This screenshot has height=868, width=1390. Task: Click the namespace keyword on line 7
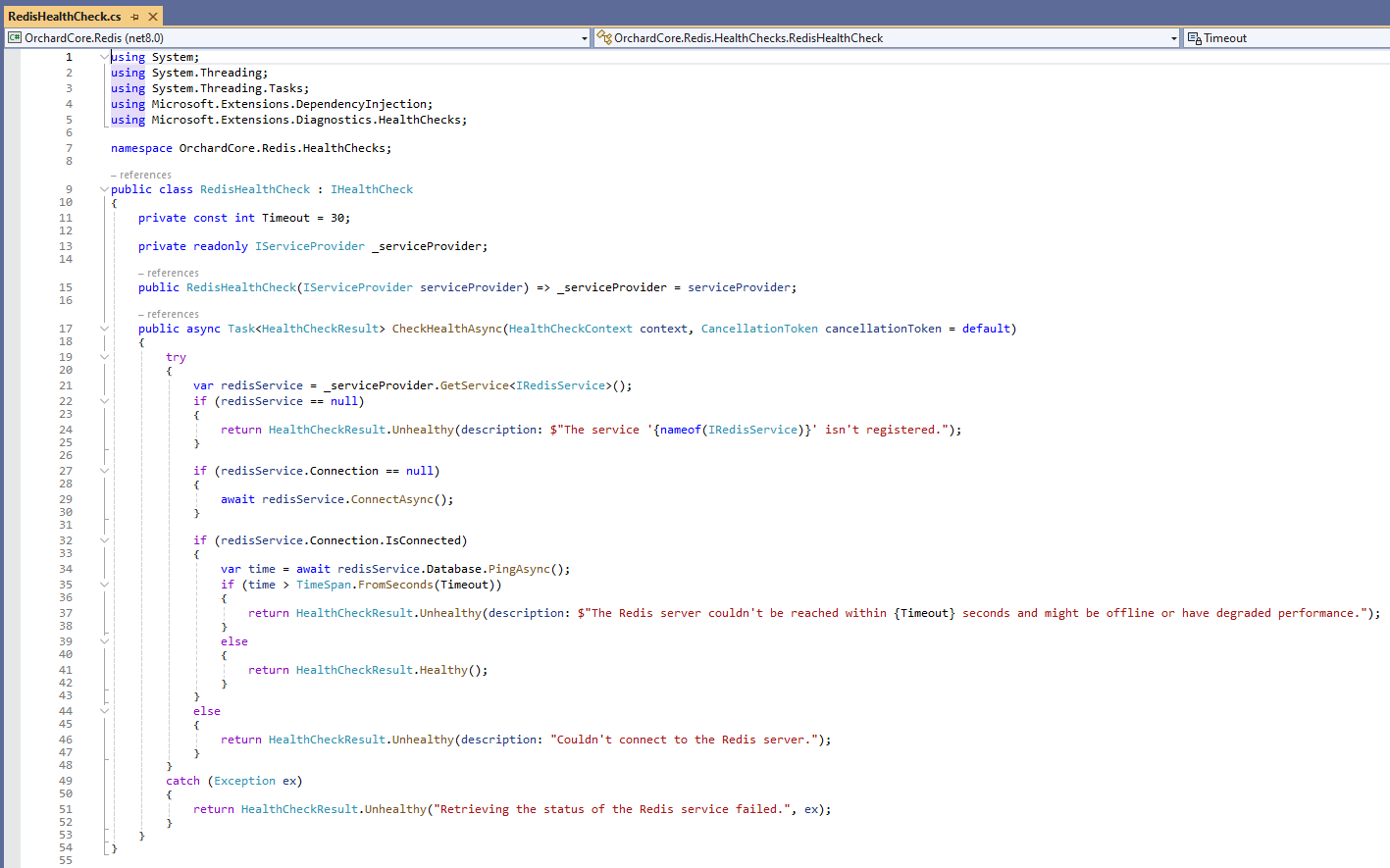click(x=141, y=148)
